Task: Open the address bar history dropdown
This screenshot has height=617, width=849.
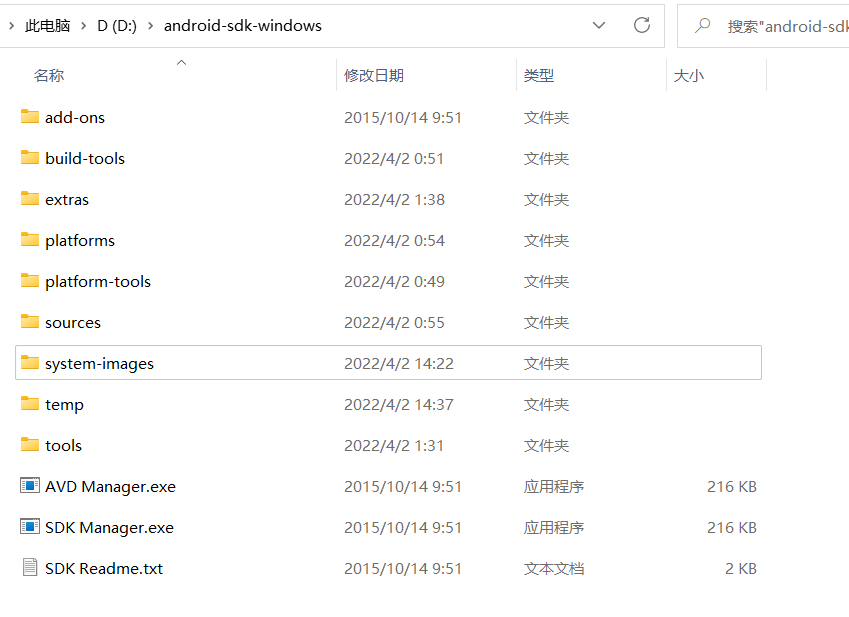Action: coord(599,25)
